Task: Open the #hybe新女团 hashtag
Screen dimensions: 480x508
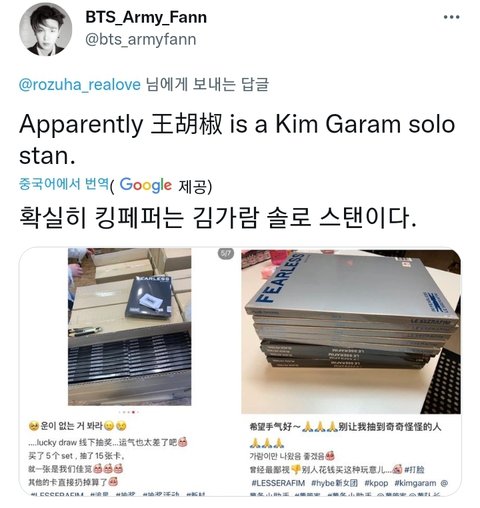Action: click(334, 483)
